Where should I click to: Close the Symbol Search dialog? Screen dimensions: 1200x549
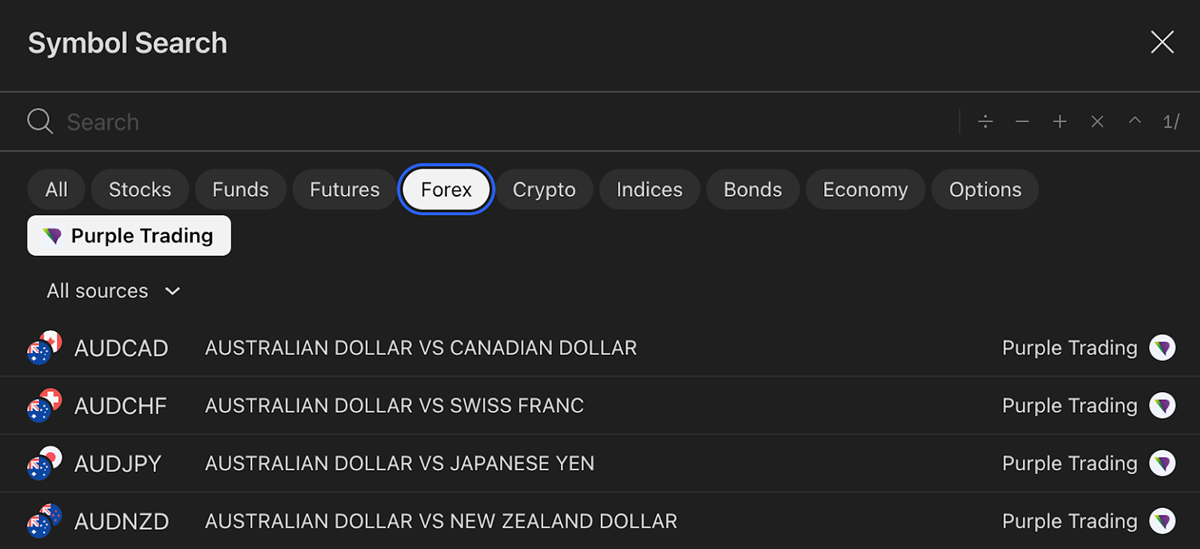pos(1162,42)
